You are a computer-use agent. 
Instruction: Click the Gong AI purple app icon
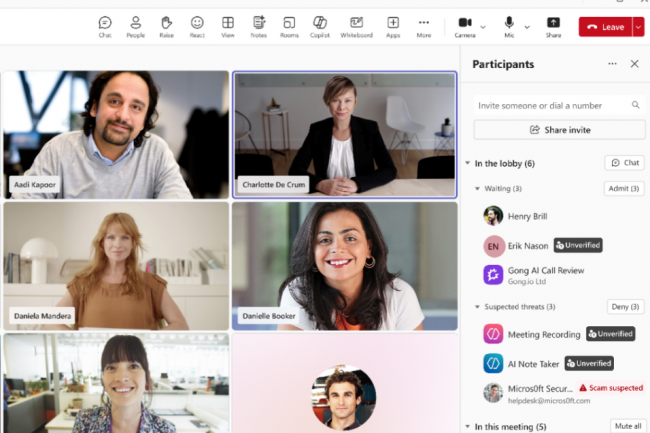coord(493,275)
